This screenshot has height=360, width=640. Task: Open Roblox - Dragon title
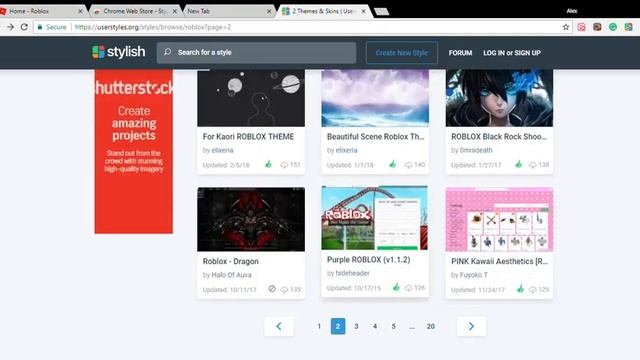[231, 261]
